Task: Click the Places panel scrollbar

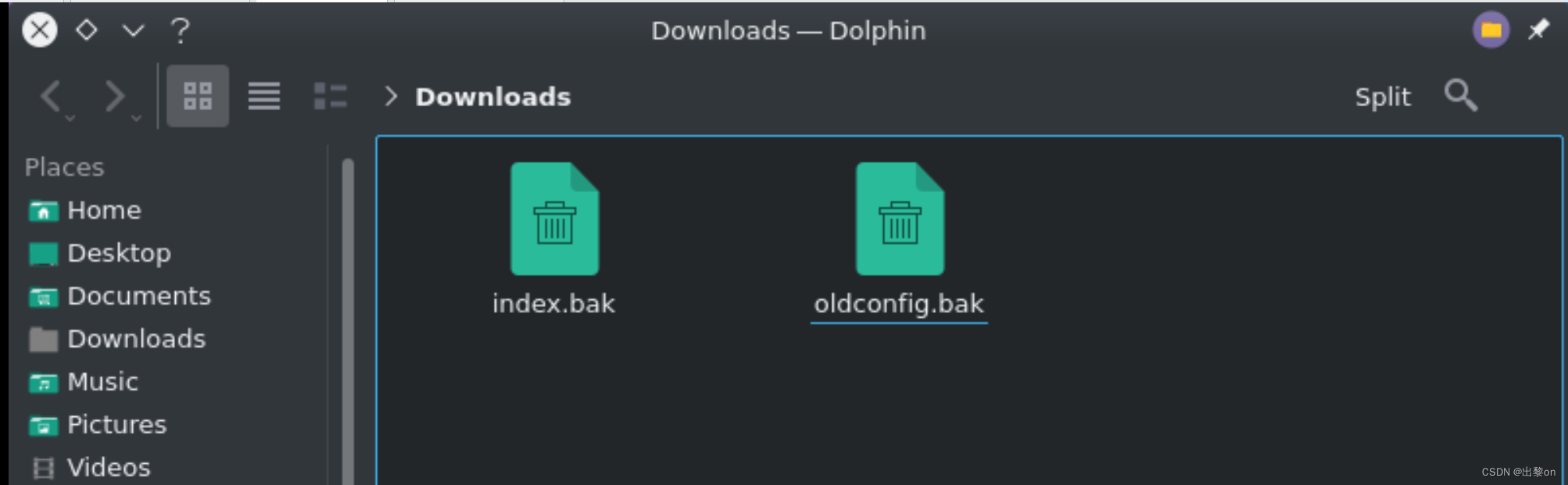Action: click(348, 320)
